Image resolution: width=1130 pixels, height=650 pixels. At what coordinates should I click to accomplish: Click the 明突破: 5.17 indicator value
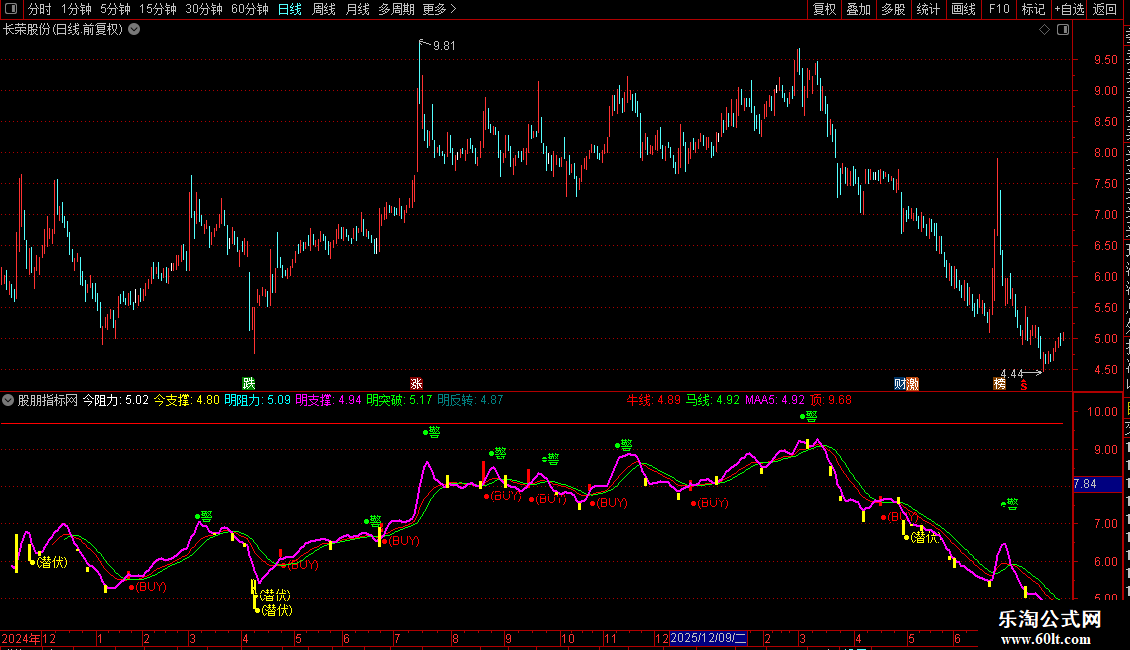pyautogui.click(x=399, y=400)
